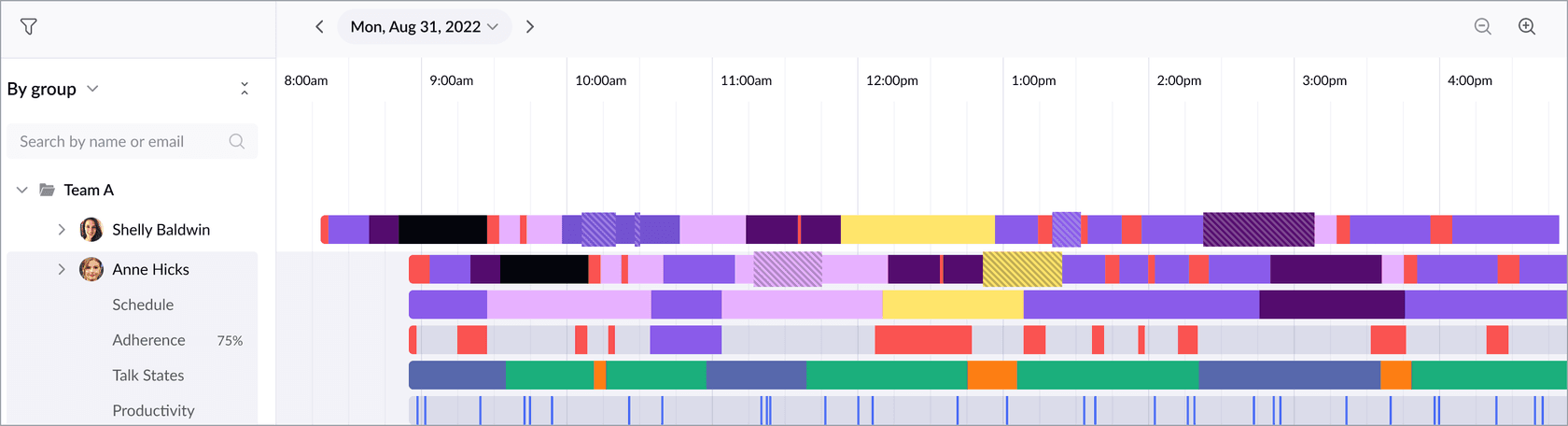Click the 75% adherence value
The image size is (1568, 426).
[230, 341]
